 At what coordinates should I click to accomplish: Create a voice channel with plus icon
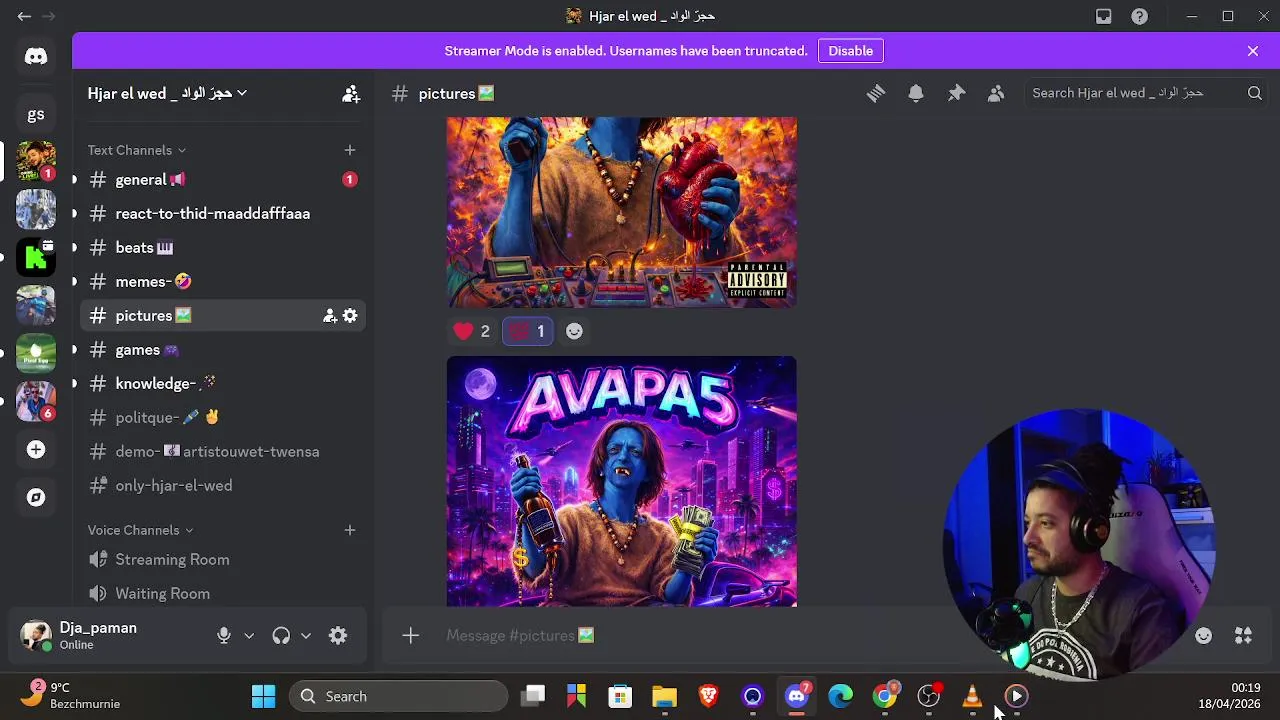350,530
